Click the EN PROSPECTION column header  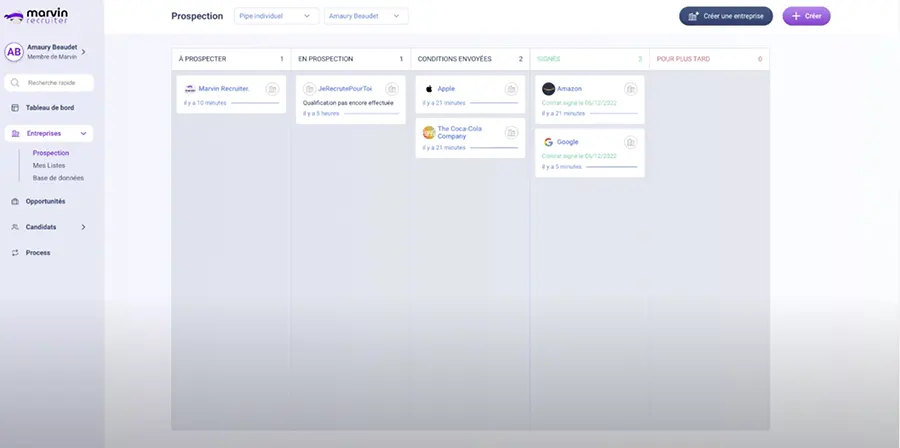tap(351, 59)
